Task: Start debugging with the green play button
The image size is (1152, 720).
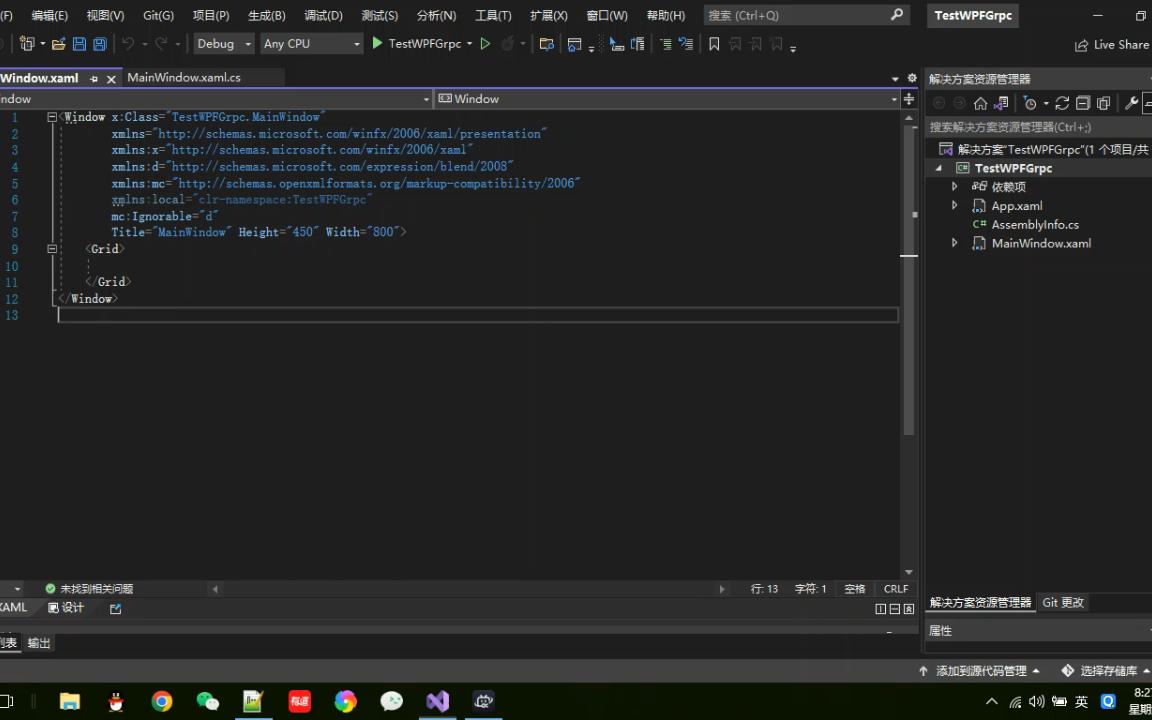Action: (378, 43)
